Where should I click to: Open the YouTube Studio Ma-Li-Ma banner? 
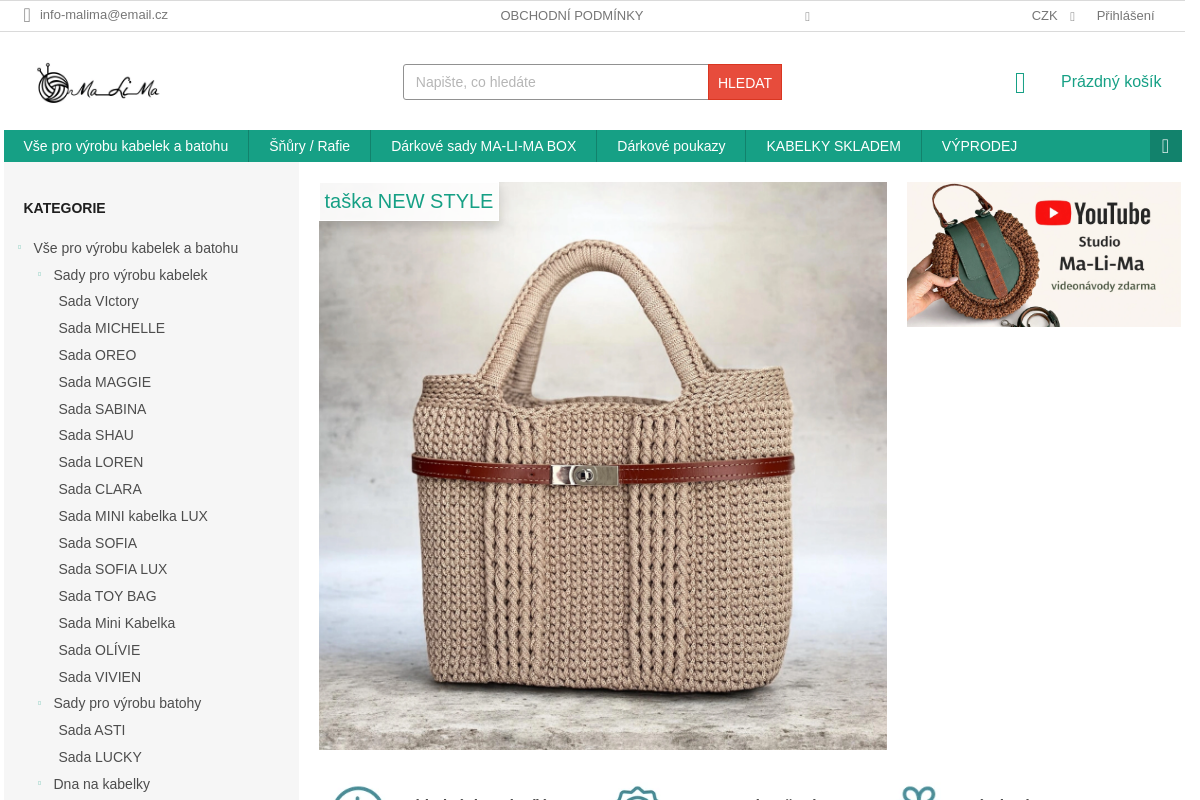[1043, 254]
